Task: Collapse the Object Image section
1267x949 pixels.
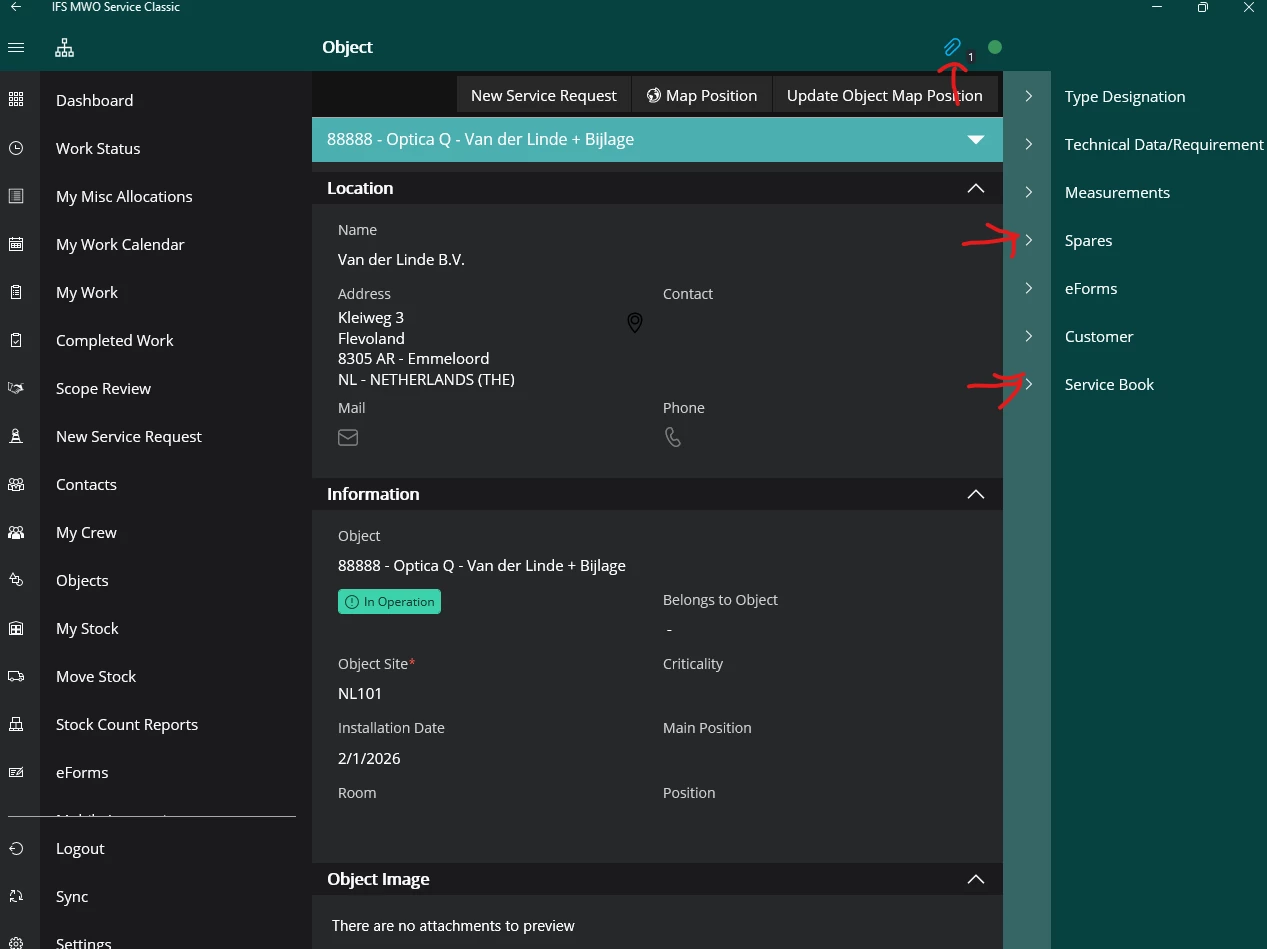Action: click(x=976, y=879)
